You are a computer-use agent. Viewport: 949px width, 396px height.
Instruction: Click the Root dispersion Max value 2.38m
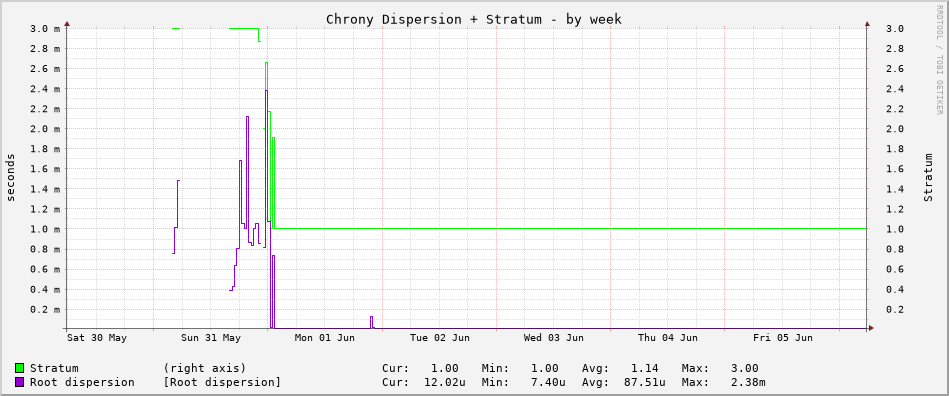pyautogui.click(x=748, y=383)
